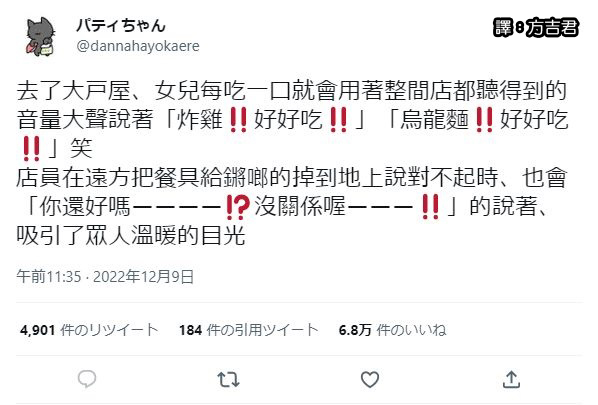
Task: Click the 件のリツイート label
Action: 109,330
